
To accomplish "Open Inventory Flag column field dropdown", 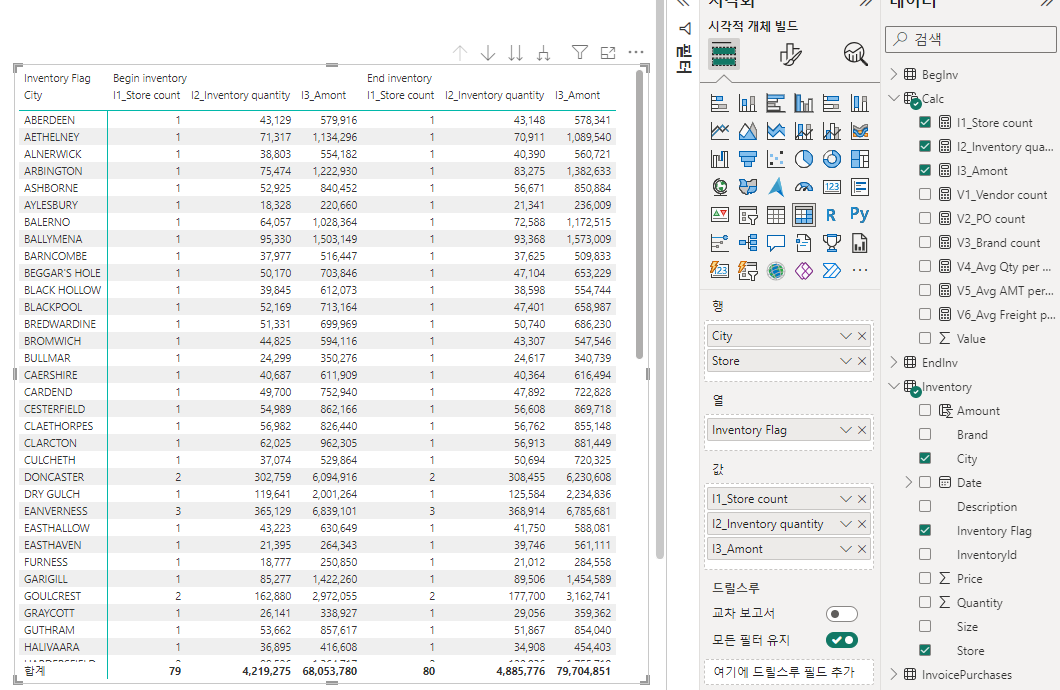I will [x=846, y=430].
